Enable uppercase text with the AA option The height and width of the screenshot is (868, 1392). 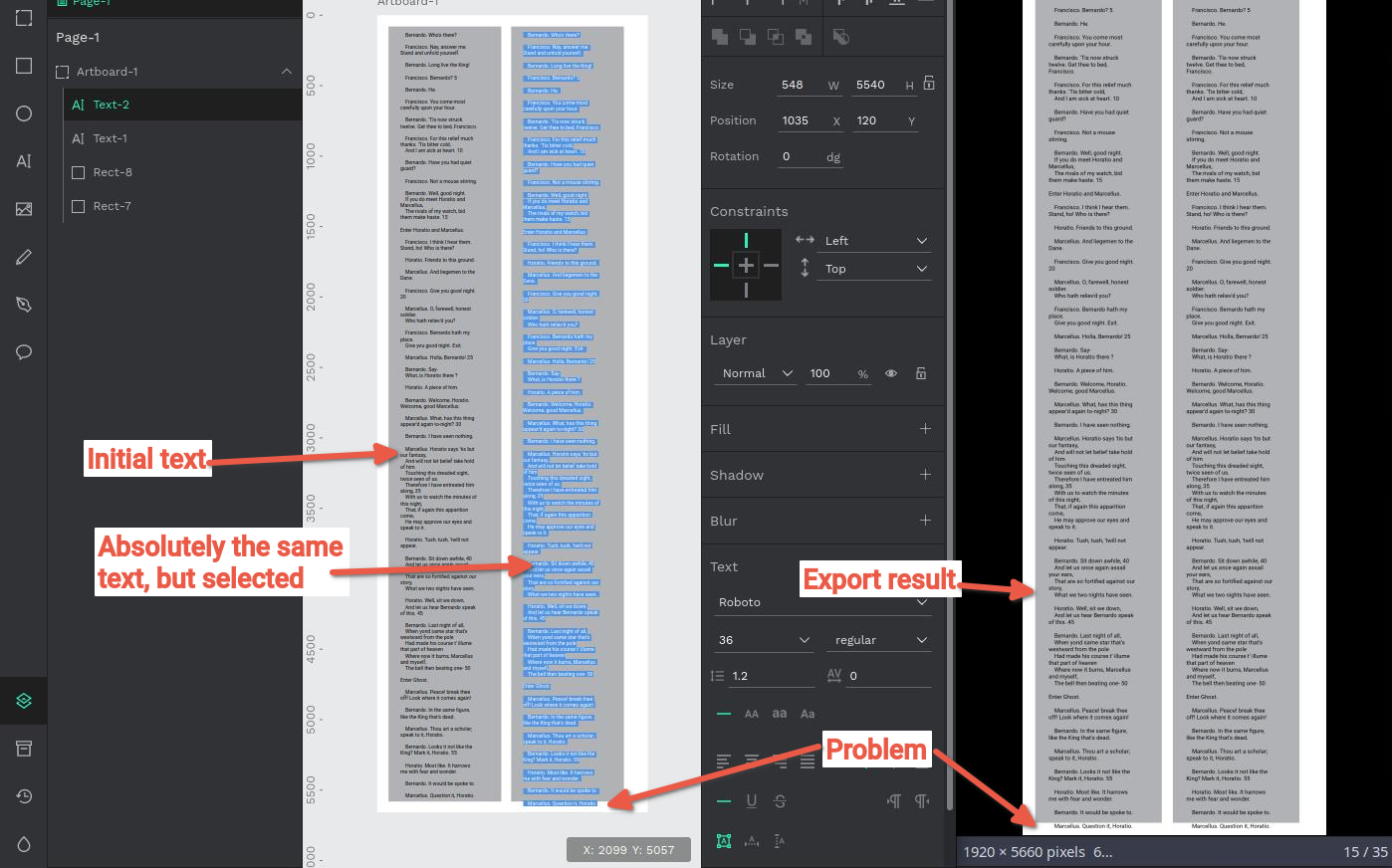click(752, 714)
